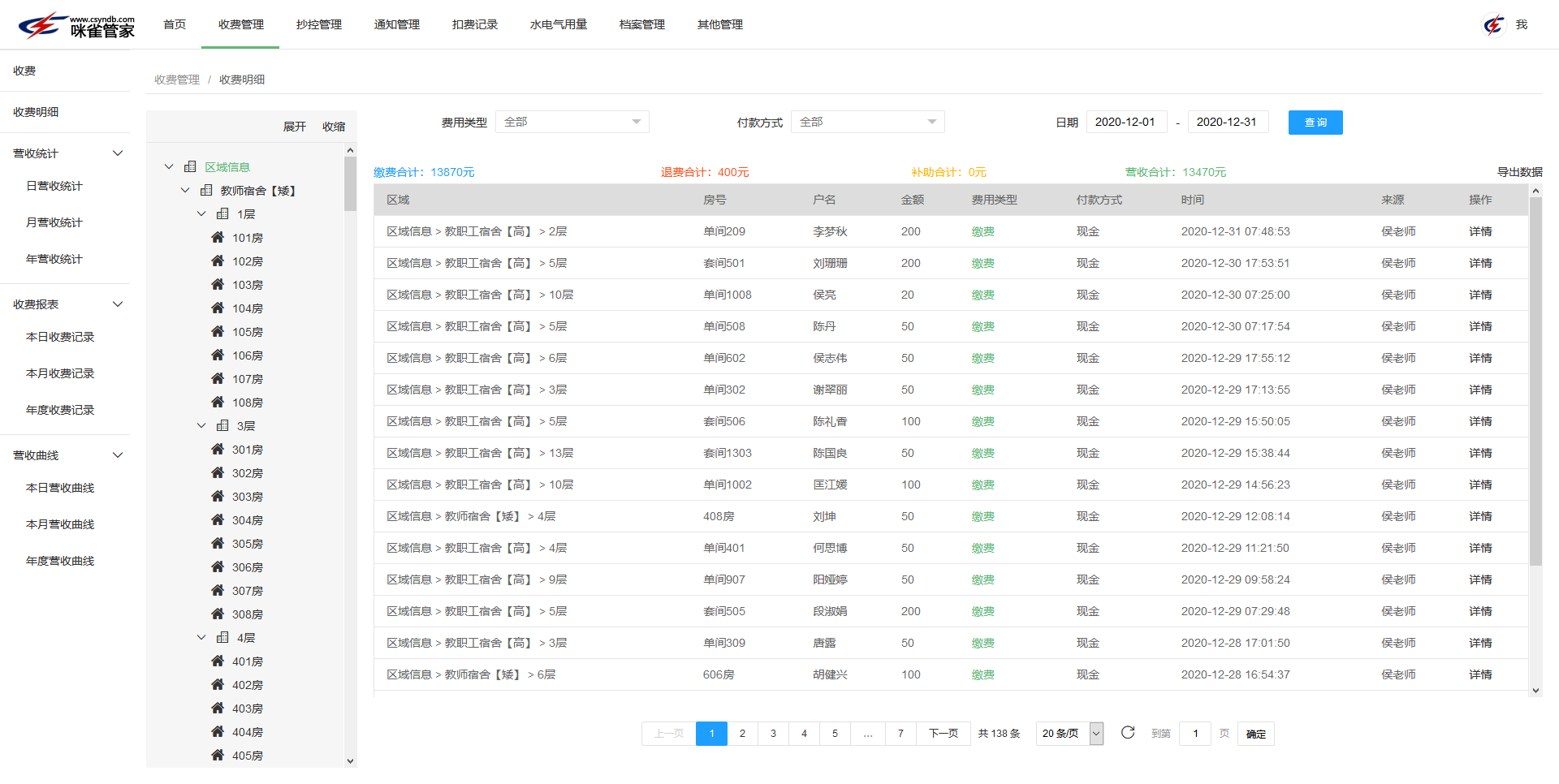Open the 档案管理 menu

tap(641, 24)
